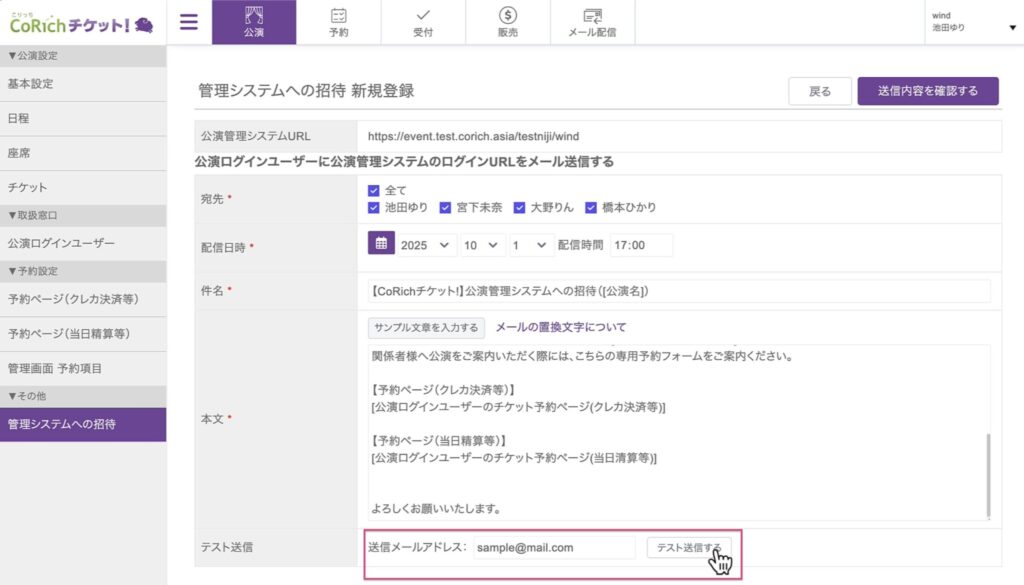Image resolution: width=1024 pixels, height=585 pixels.
Task: Uncheck the 池田ゆり checkbox
Action: 374,208
